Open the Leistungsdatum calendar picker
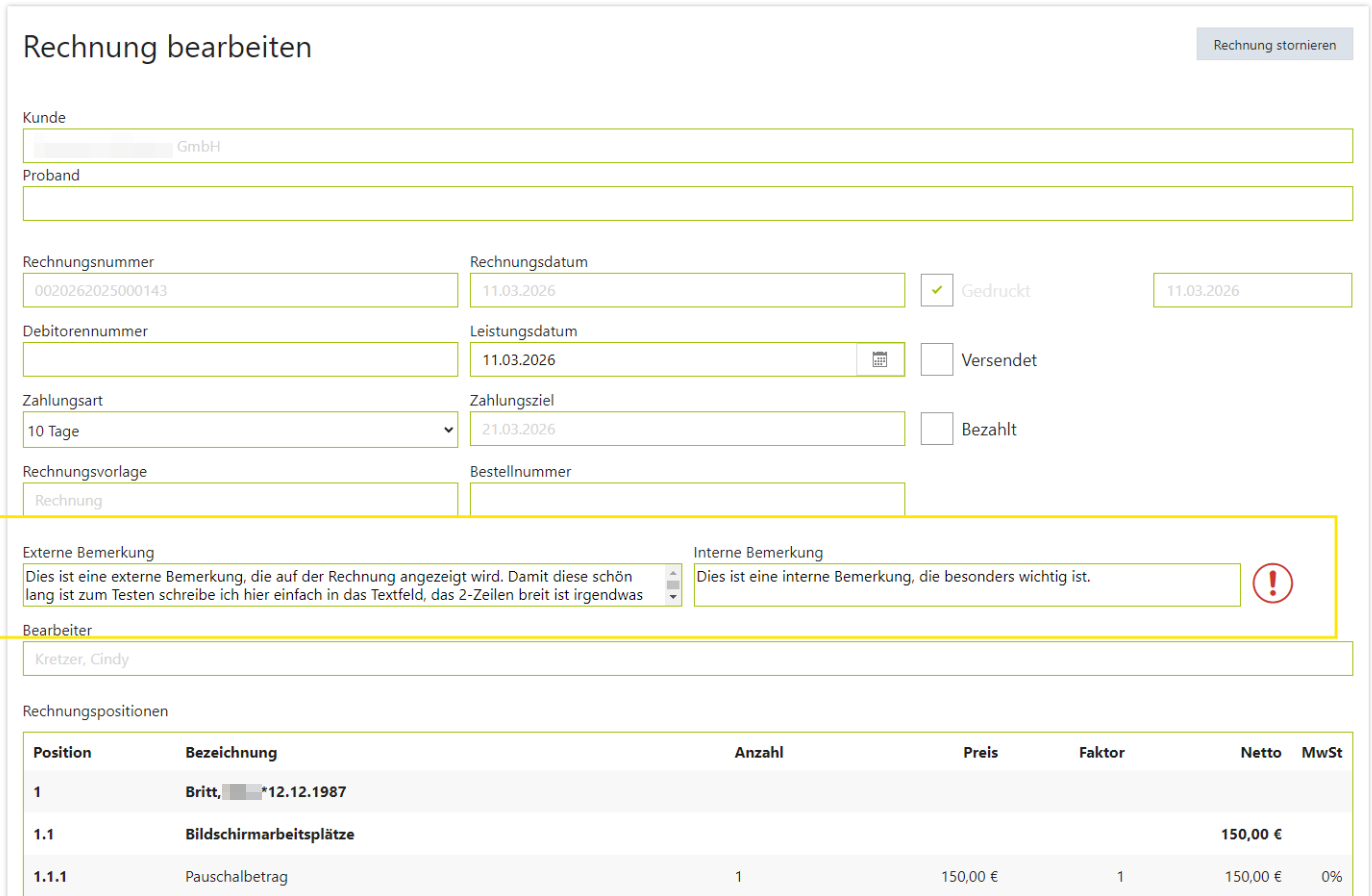This screenshot has height=896, width=1372. (880, 359)
